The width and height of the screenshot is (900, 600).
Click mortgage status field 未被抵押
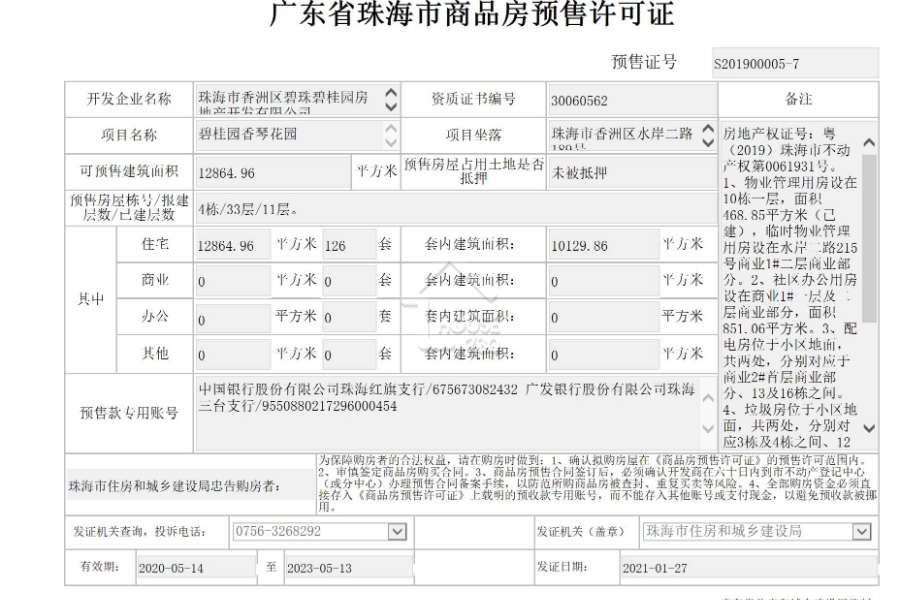(x=633, y=172)
